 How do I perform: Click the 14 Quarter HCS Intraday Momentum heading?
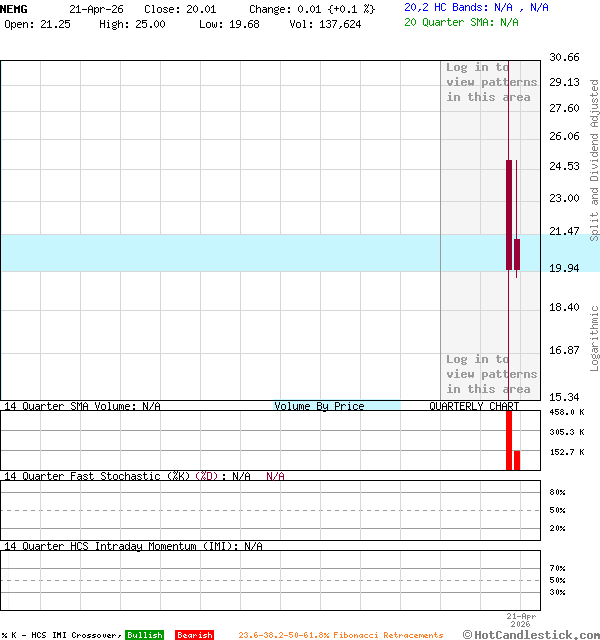133,546
